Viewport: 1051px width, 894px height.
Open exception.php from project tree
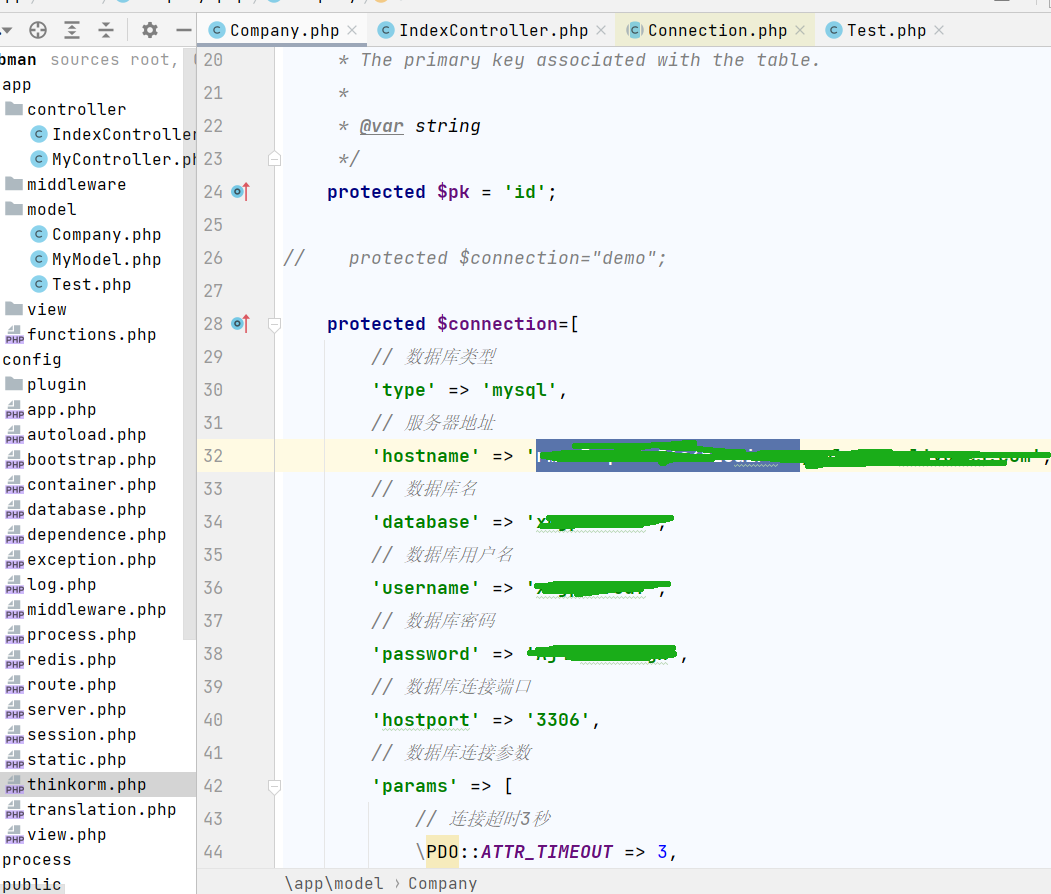pyautogui.click(x=91, y=560)
